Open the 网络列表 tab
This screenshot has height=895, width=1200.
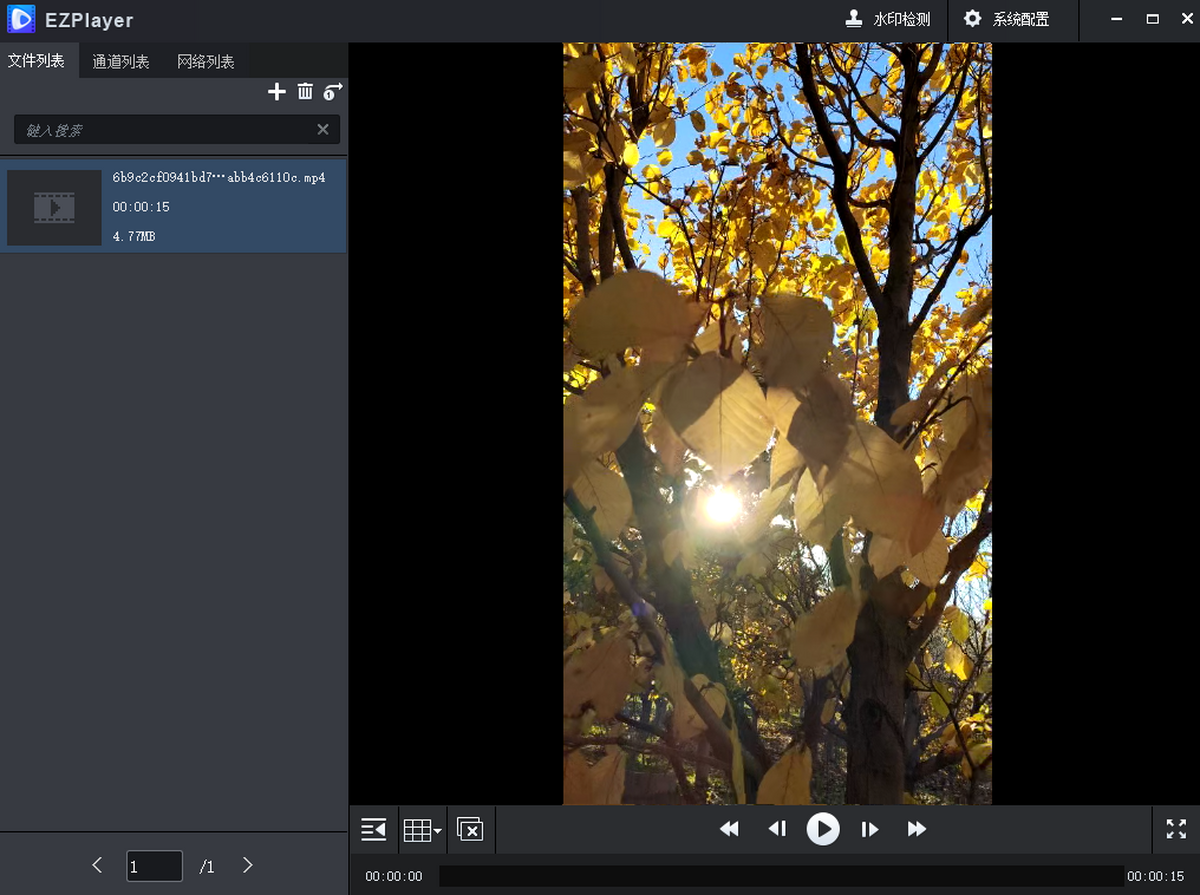click(x=206, y=62)
